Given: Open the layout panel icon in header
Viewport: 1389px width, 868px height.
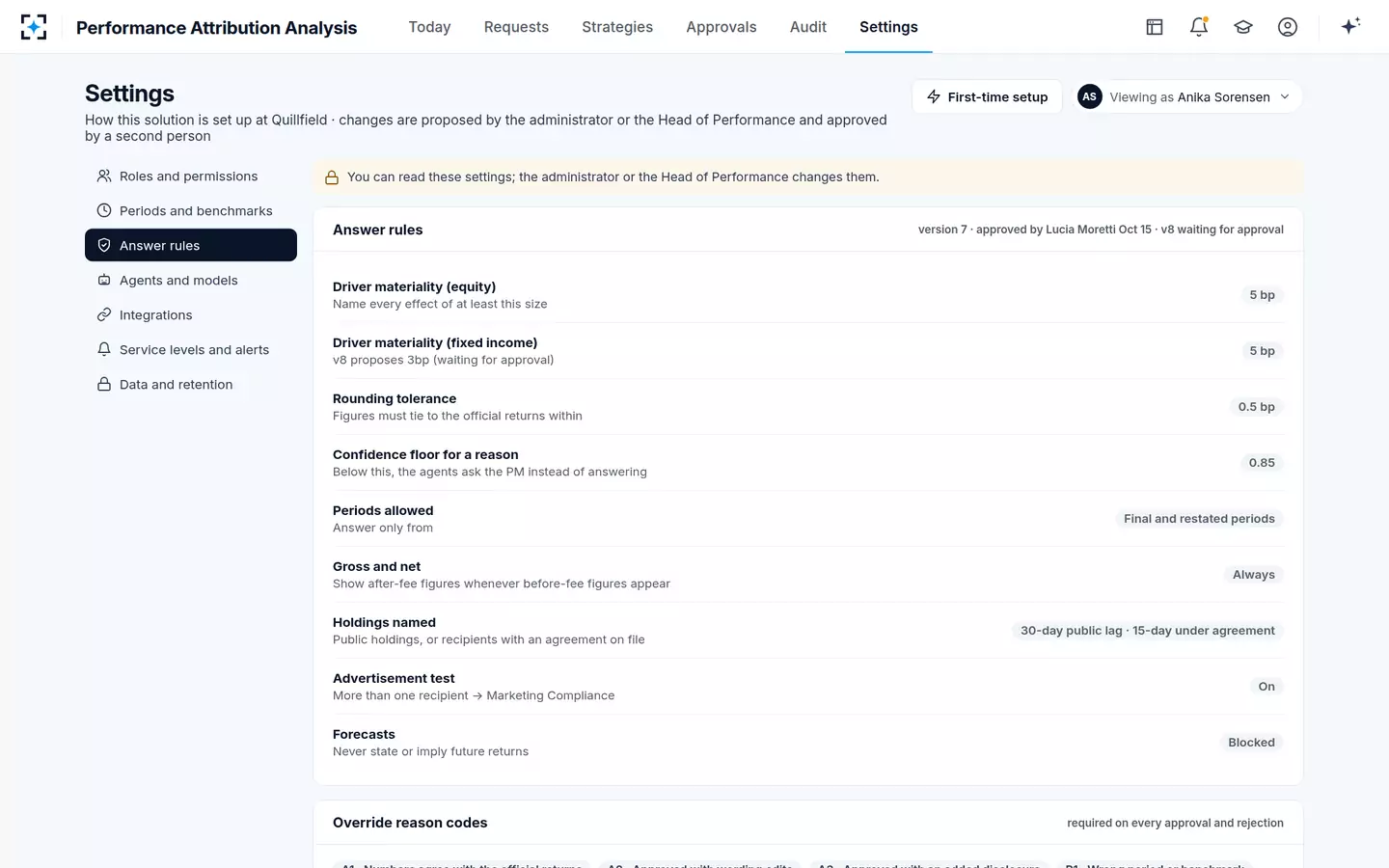Looking at the screenshot, I should click(x=1155, y=27).
